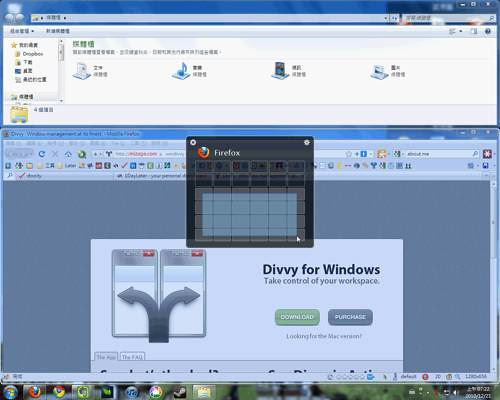Image resolution: width=500 pixels, height=400 pixels.
Task: Click the Divvy split-windows illustration
Action: [159, 295]
